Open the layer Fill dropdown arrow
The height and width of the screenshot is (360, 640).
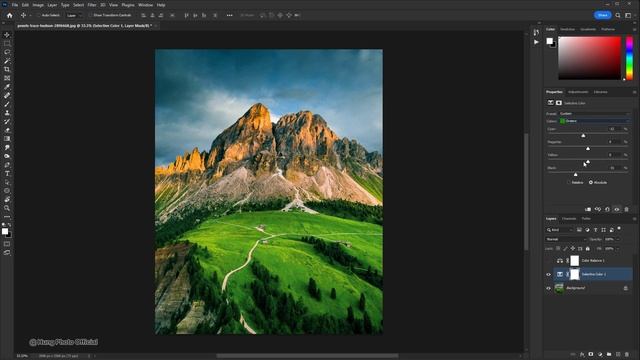[x=618, y=249]
